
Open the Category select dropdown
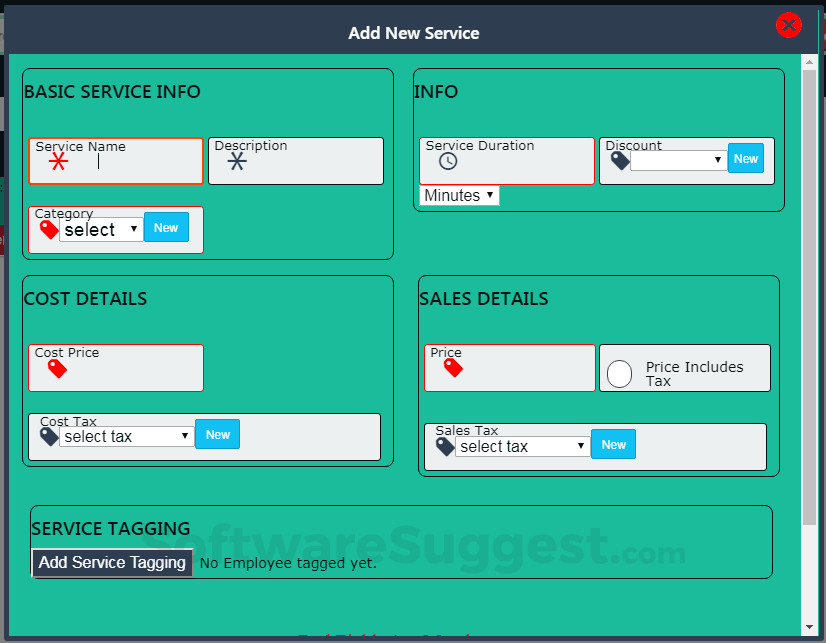101,229
